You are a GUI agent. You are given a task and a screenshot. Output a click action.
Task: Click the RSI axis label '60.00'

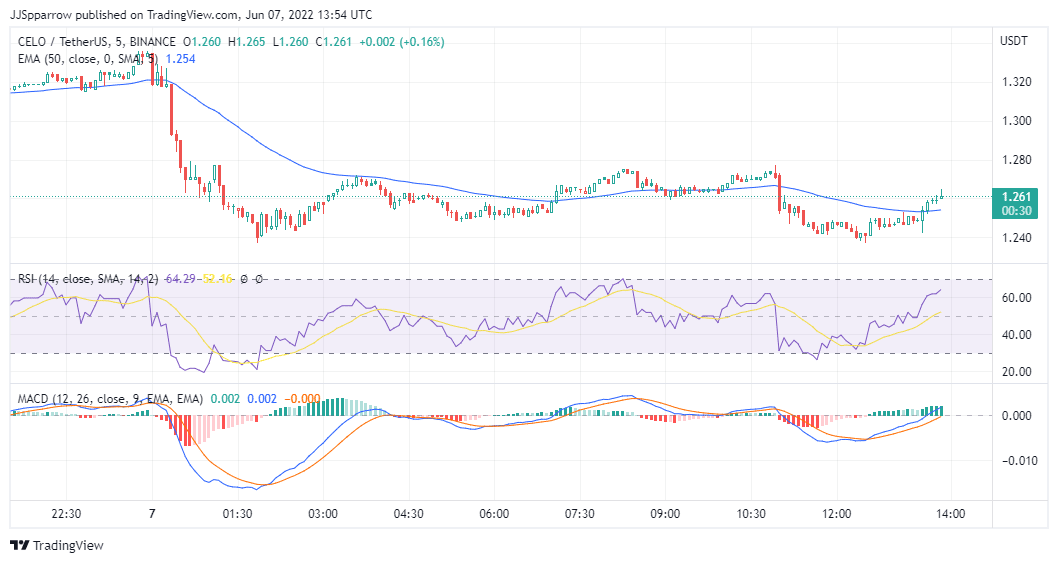1016,298
